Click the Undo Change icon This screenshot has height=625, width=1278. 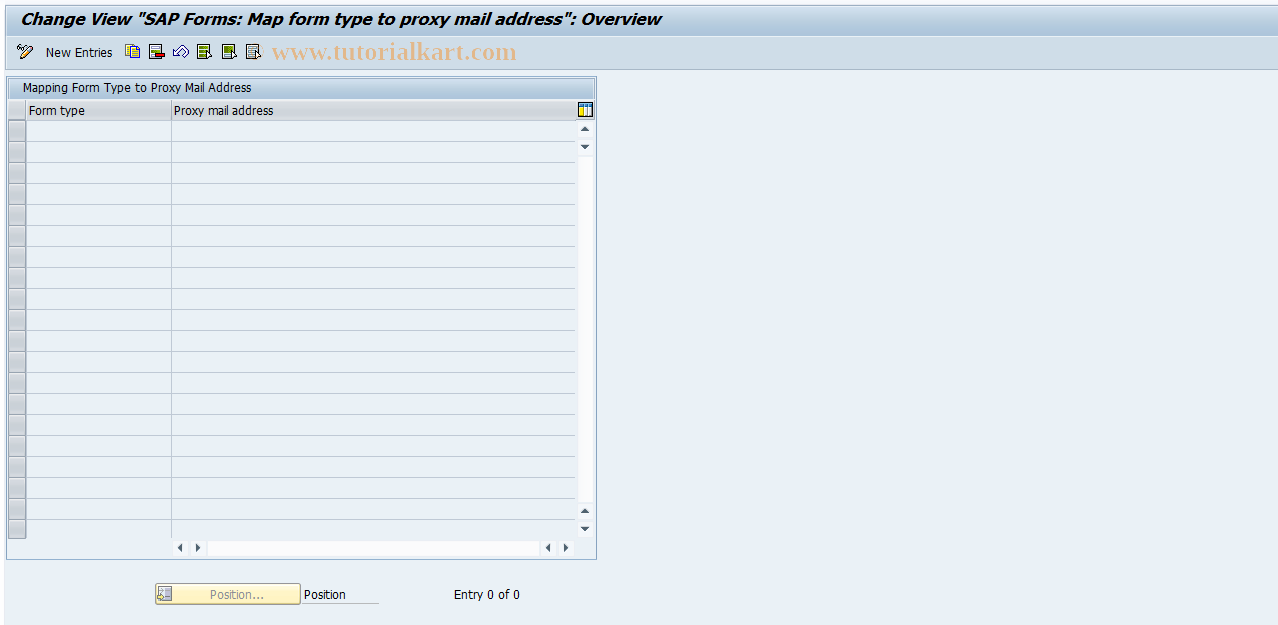[x=181, y=52]
